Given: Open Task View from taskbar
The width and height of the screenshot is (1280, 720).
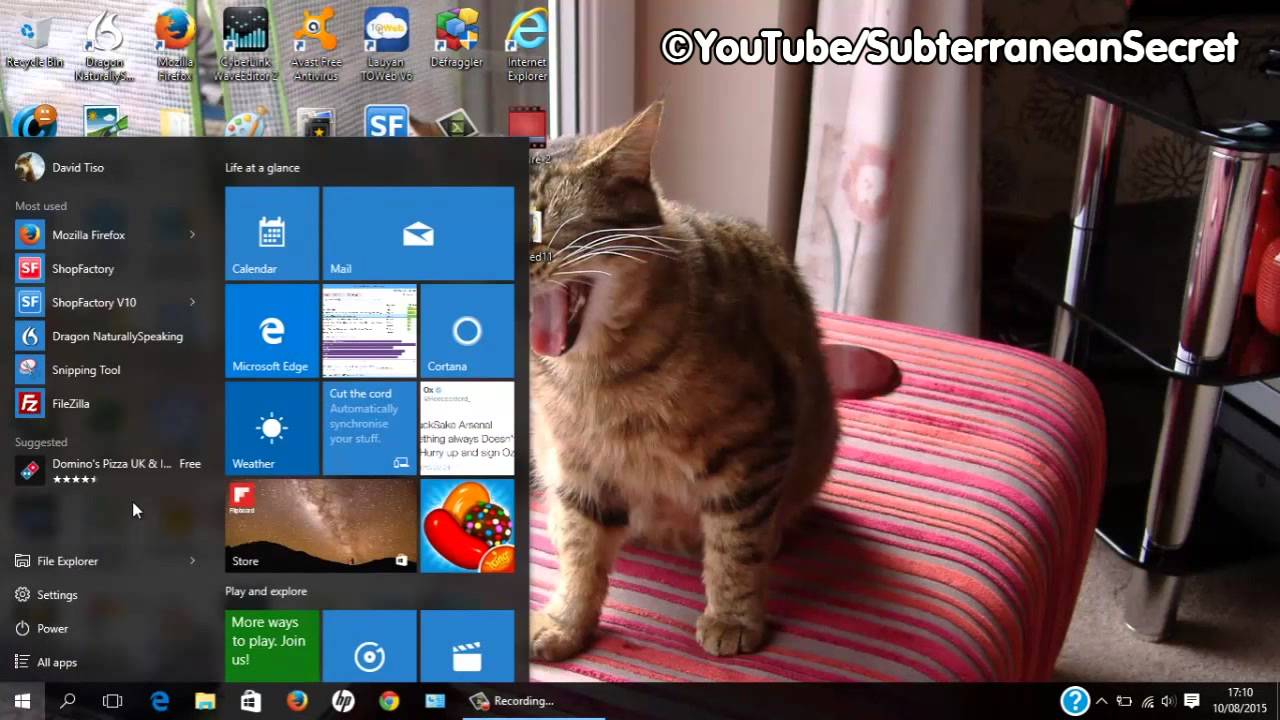Looking at the screenshot, I should (113, 701).
